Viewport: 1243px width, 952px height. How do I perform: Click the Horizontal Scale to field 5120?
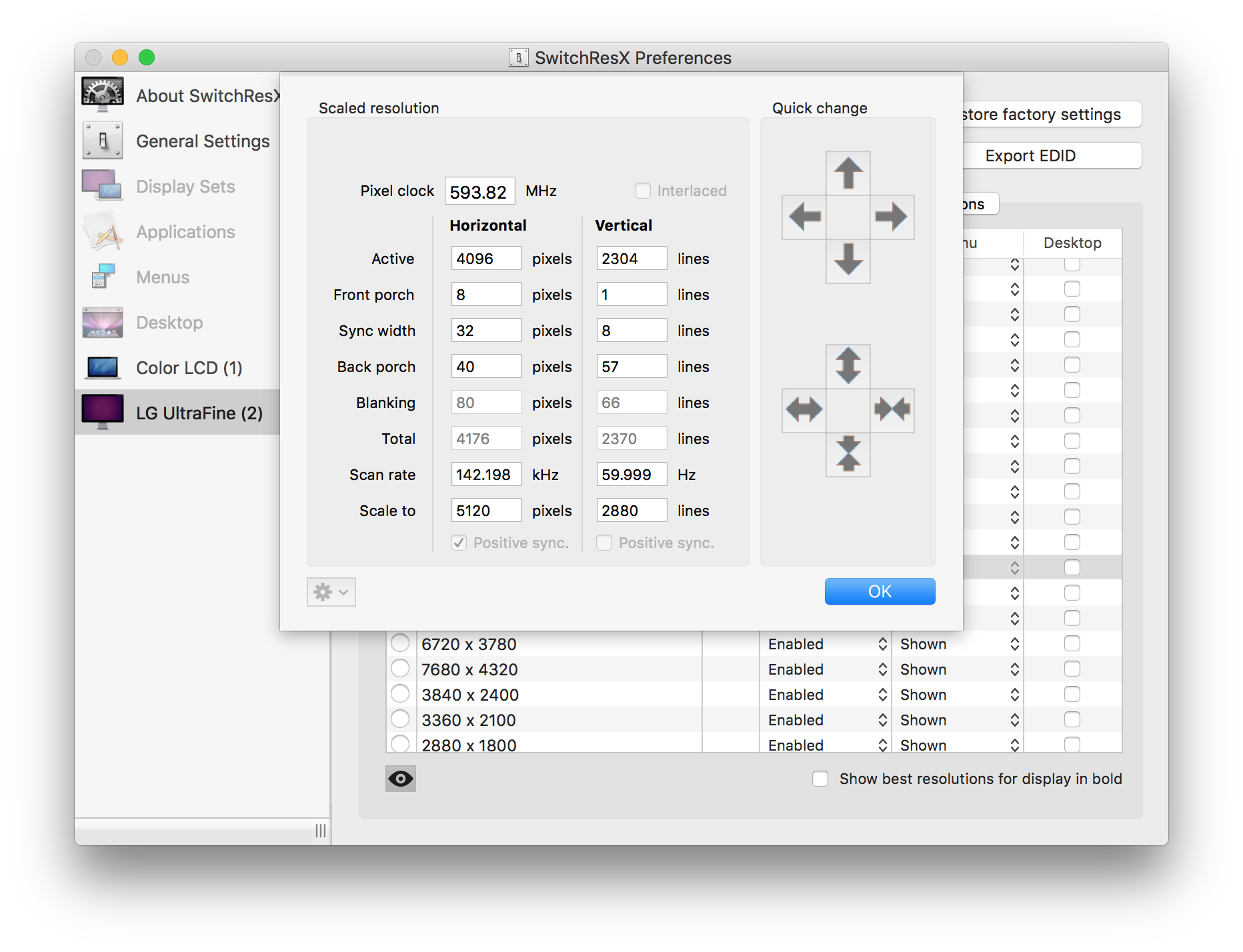tap(487, 510)
